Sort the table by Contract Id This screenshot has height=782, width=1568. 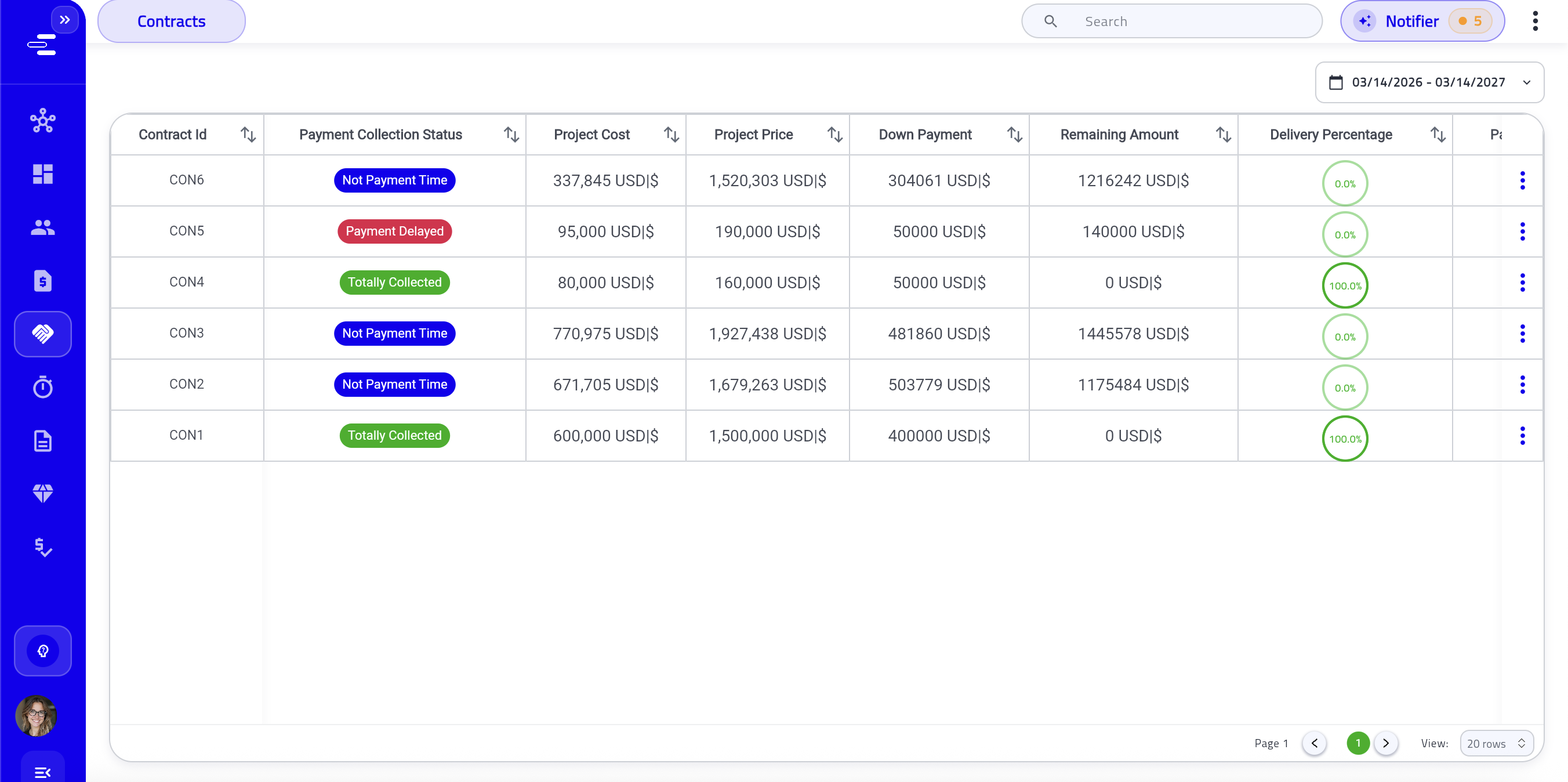(248, 134)
